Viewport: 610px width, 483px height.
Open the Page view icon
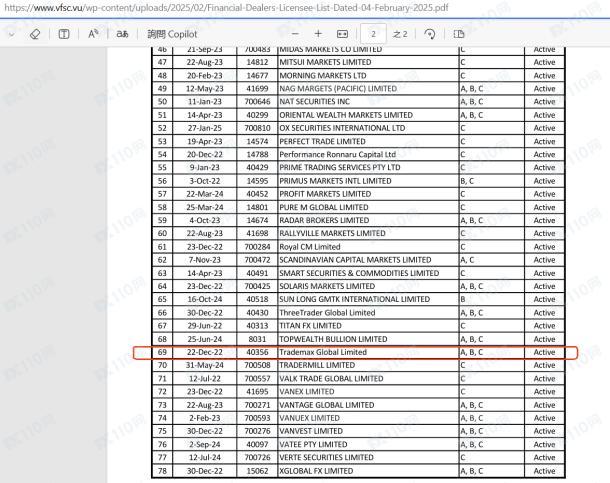[x=459, y=34]
